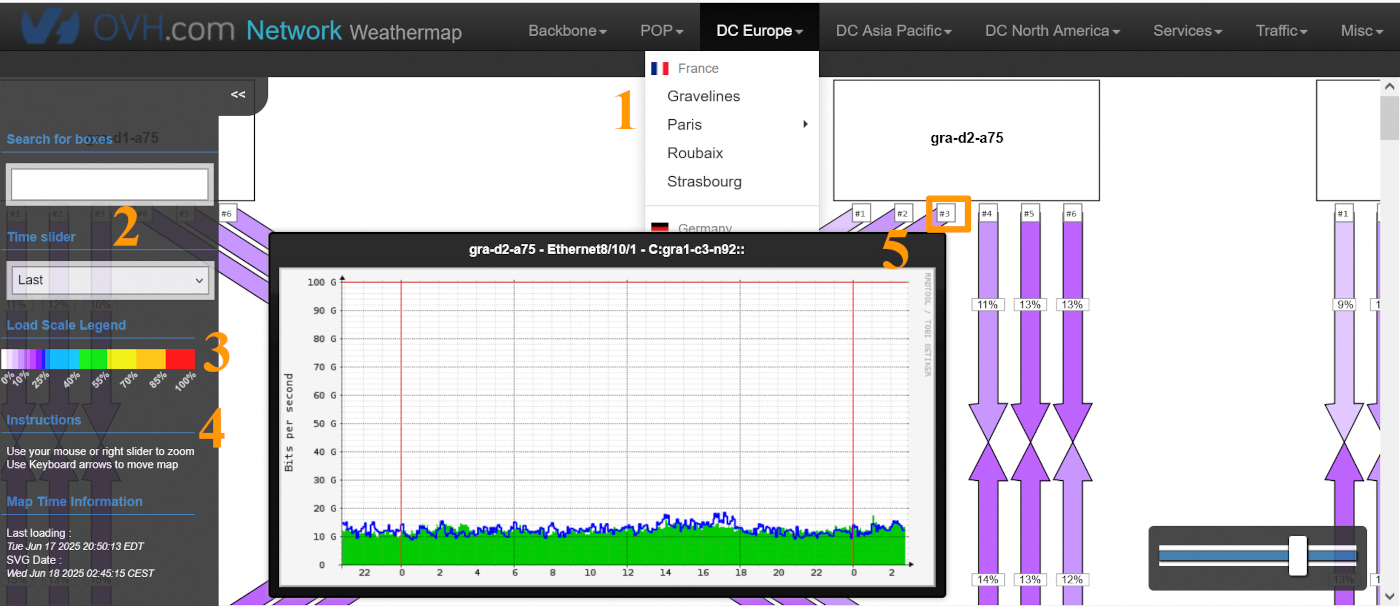Open the Backbone dropdown menu

[567, 31]
